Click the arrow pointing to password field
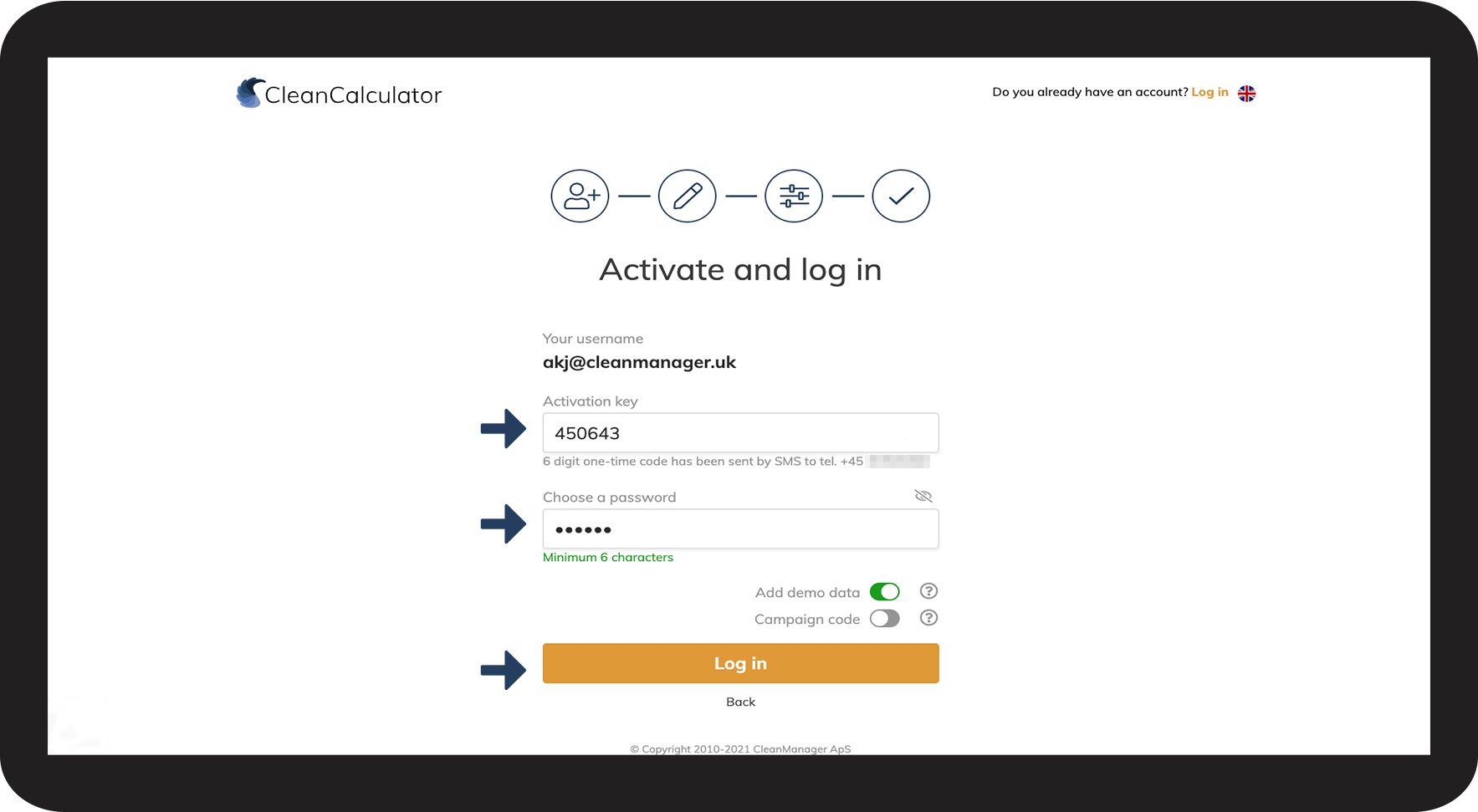 (504, 524)
